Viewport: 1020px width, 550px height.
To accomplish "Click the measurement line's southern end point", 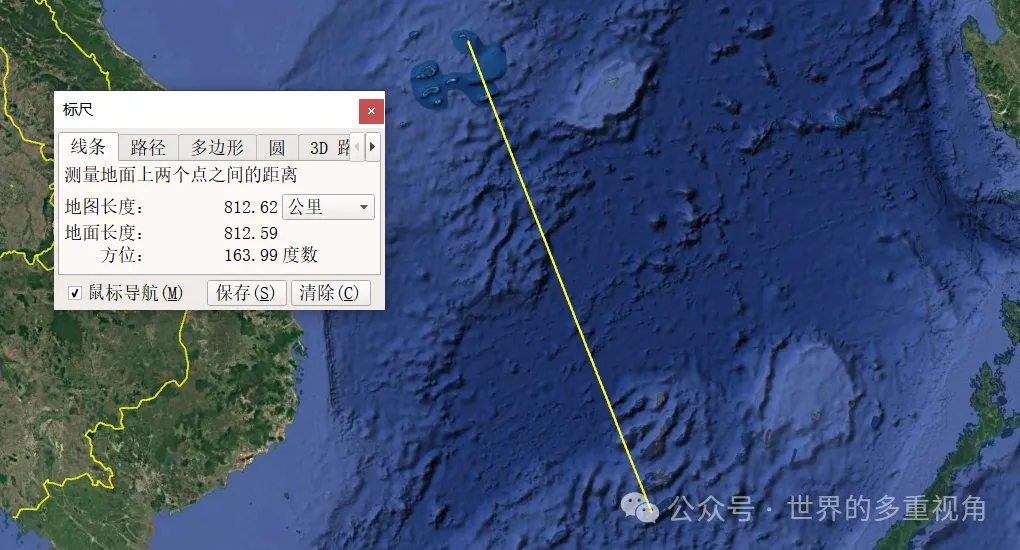I will tap(652, 520).
